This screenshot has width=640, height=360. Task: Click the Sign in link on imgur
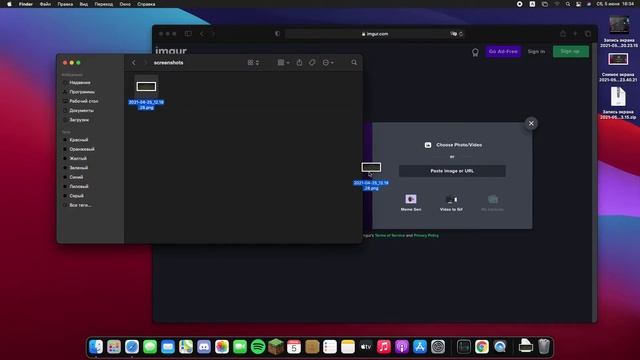pos(536,51)
